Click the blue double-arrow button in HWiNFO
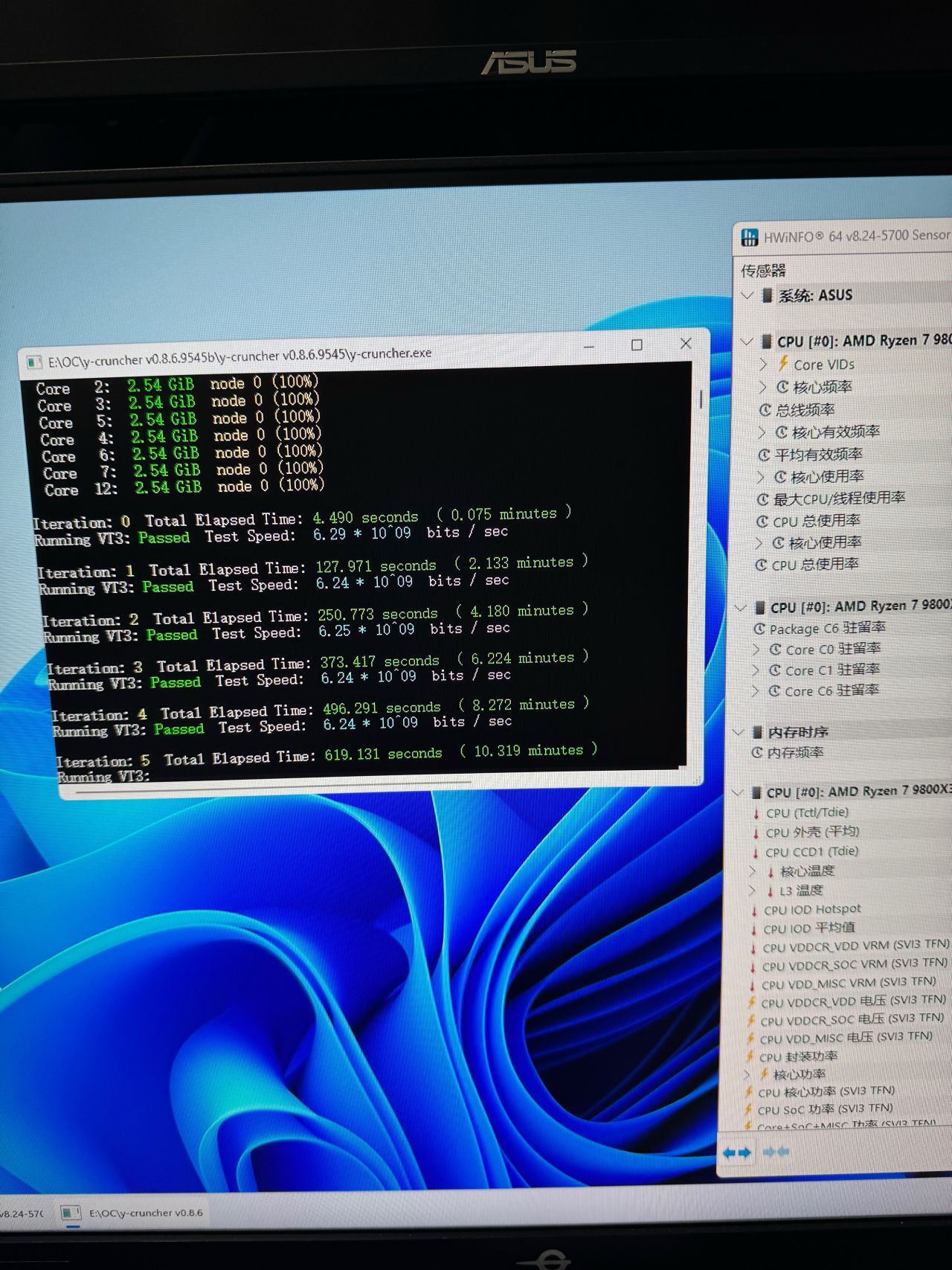This screenshot has height=1270, width=952. pos(737,1152)
